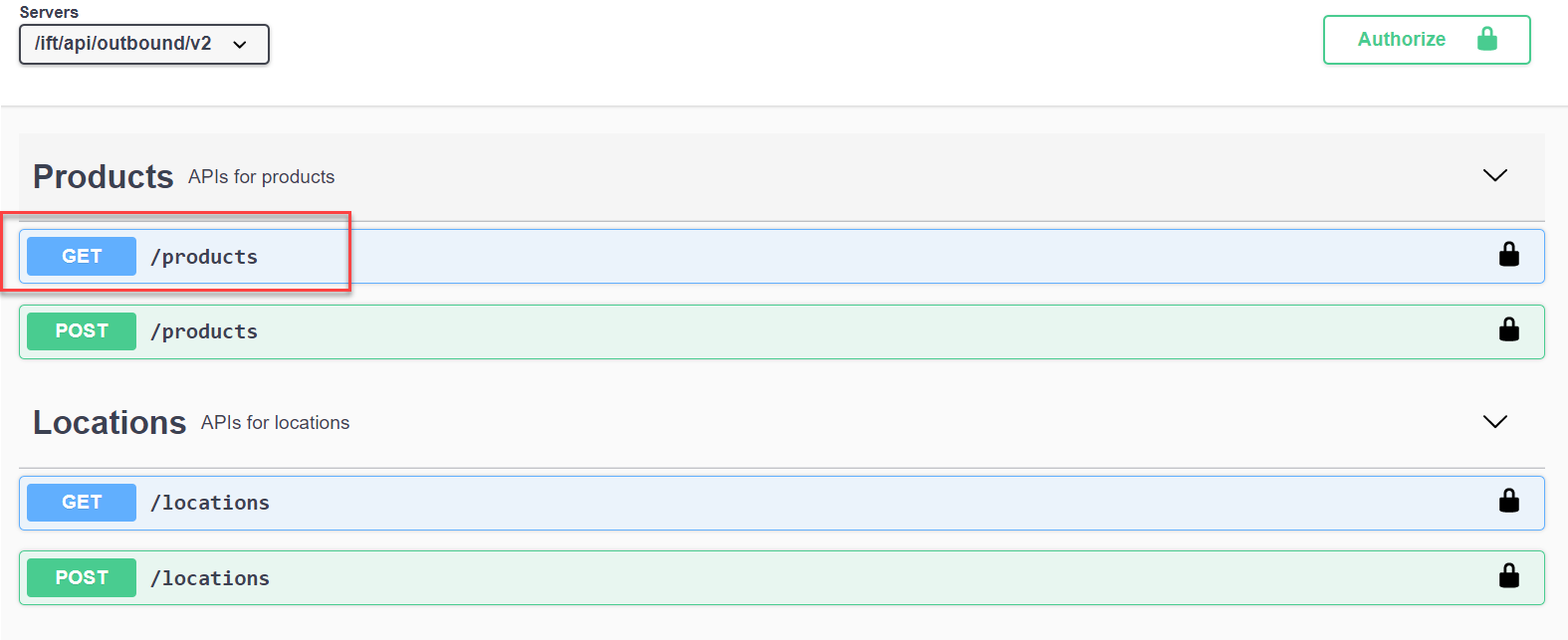Click lock icon on GET /products row

click(1509, 255)
